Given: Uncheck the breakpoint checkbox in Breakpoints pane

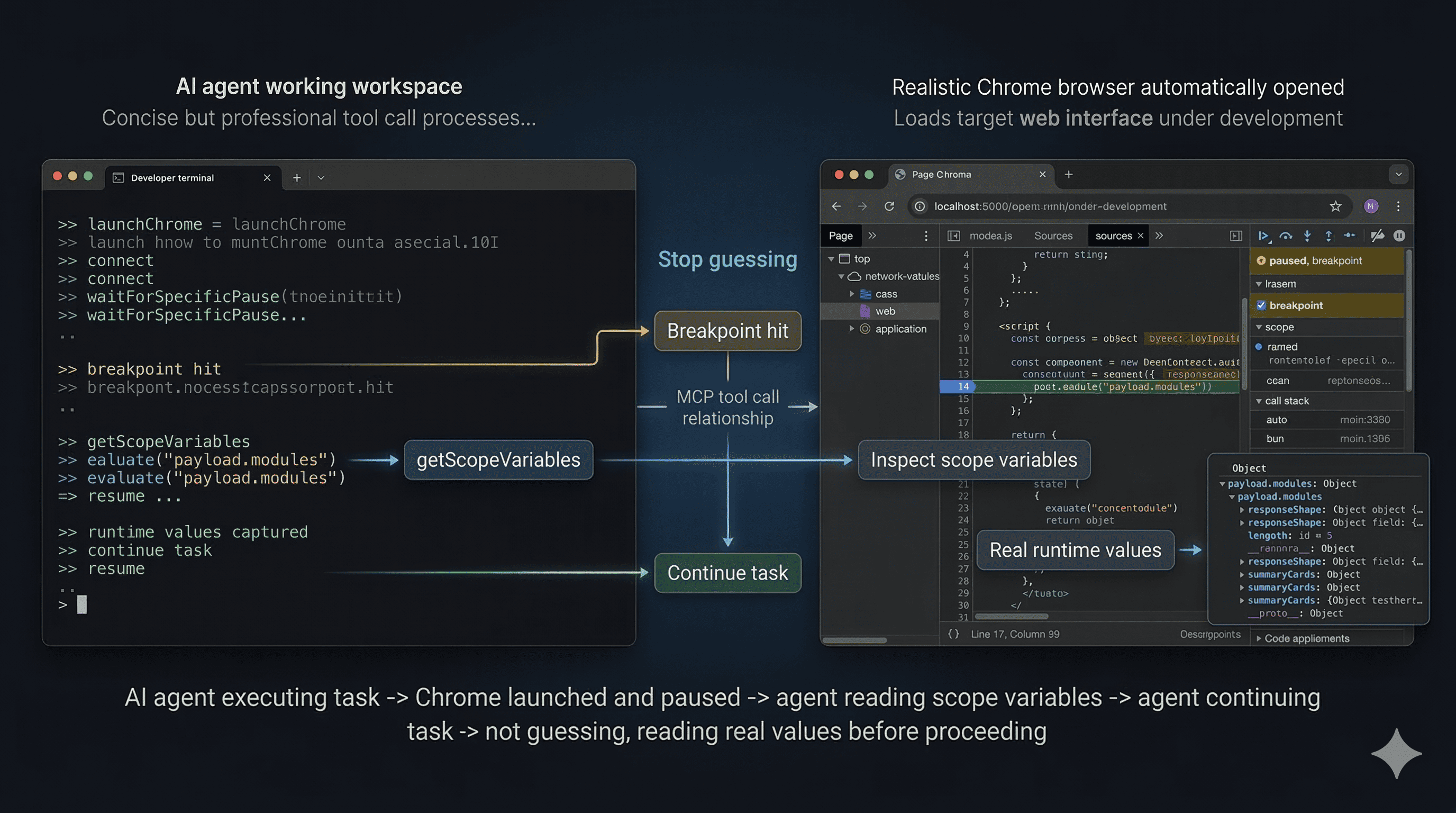Looking at the screenshot, I should point(1262,305).
